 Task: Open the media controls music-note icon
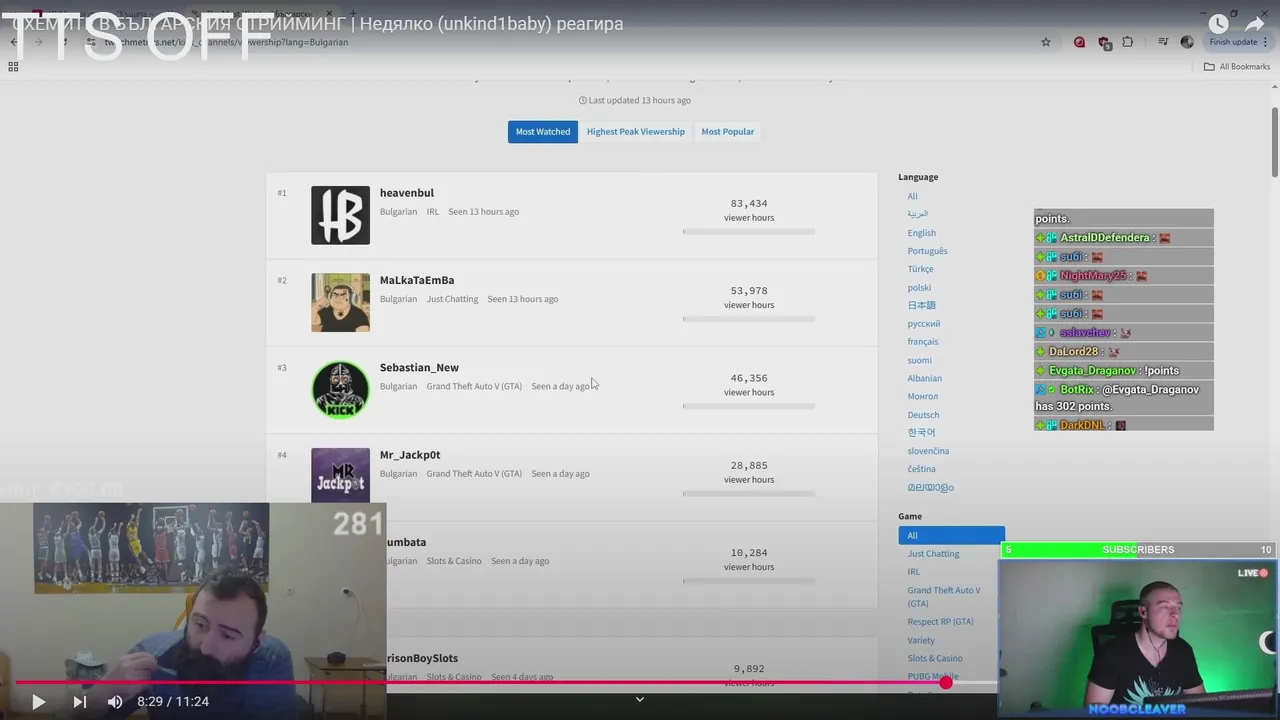point(1163,42)
